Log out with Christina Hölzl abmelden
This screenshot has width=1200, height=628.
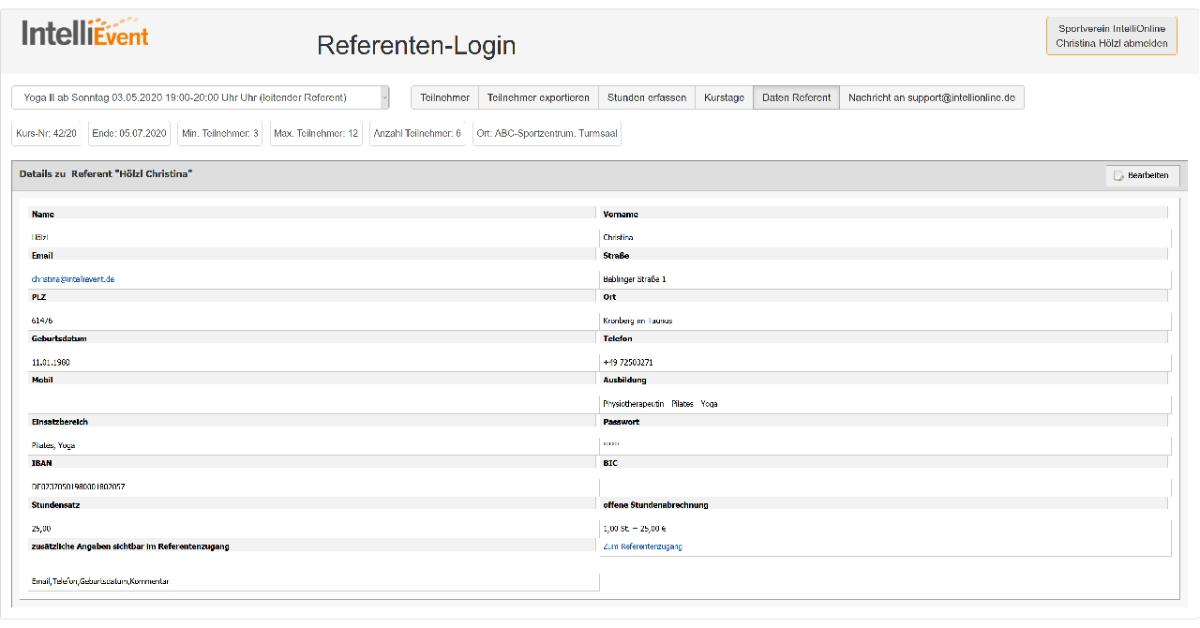tap(1111, 41)
